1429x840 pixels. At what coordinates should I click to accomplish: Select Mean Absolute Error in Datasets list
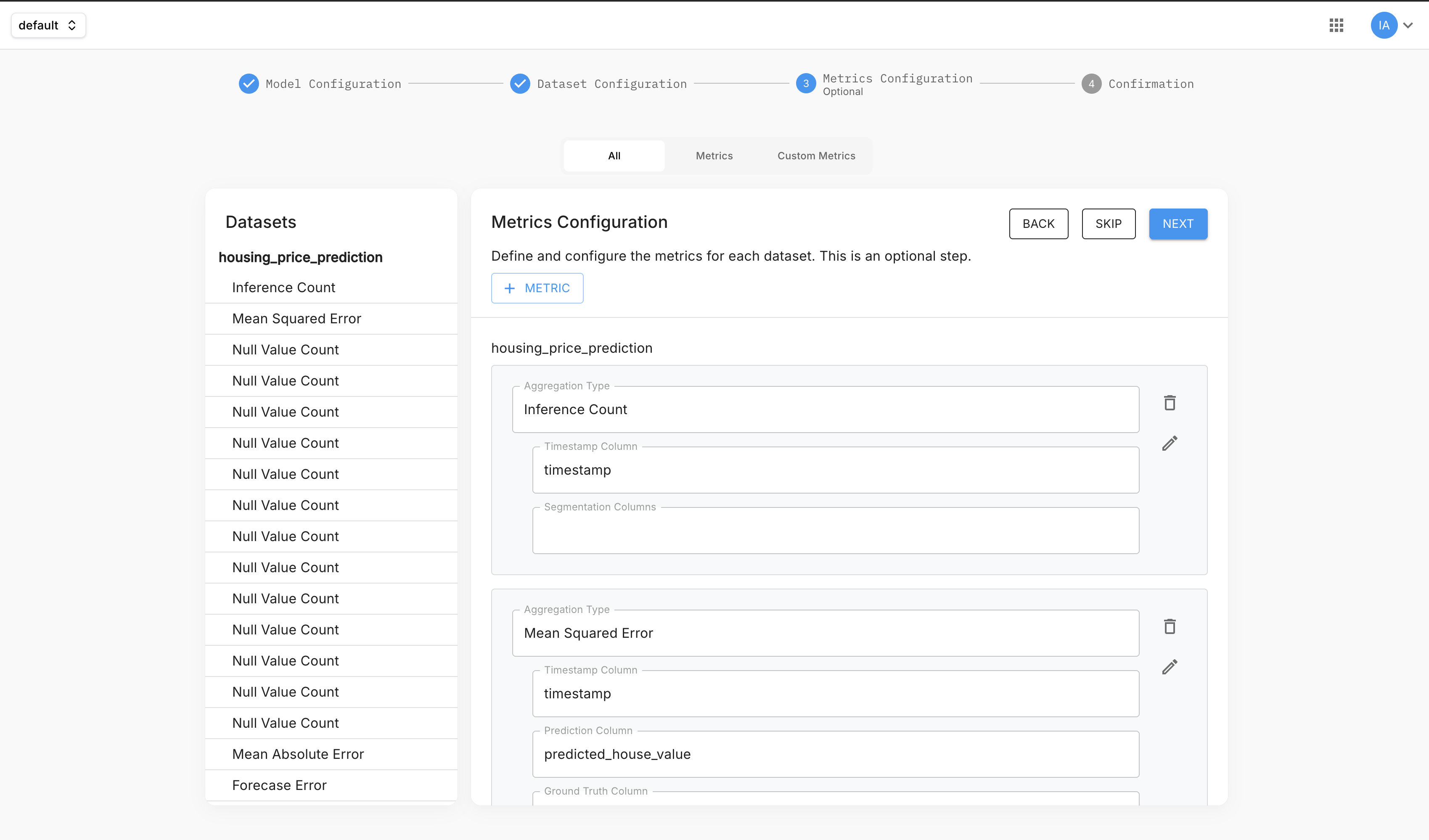click(331, 754)
